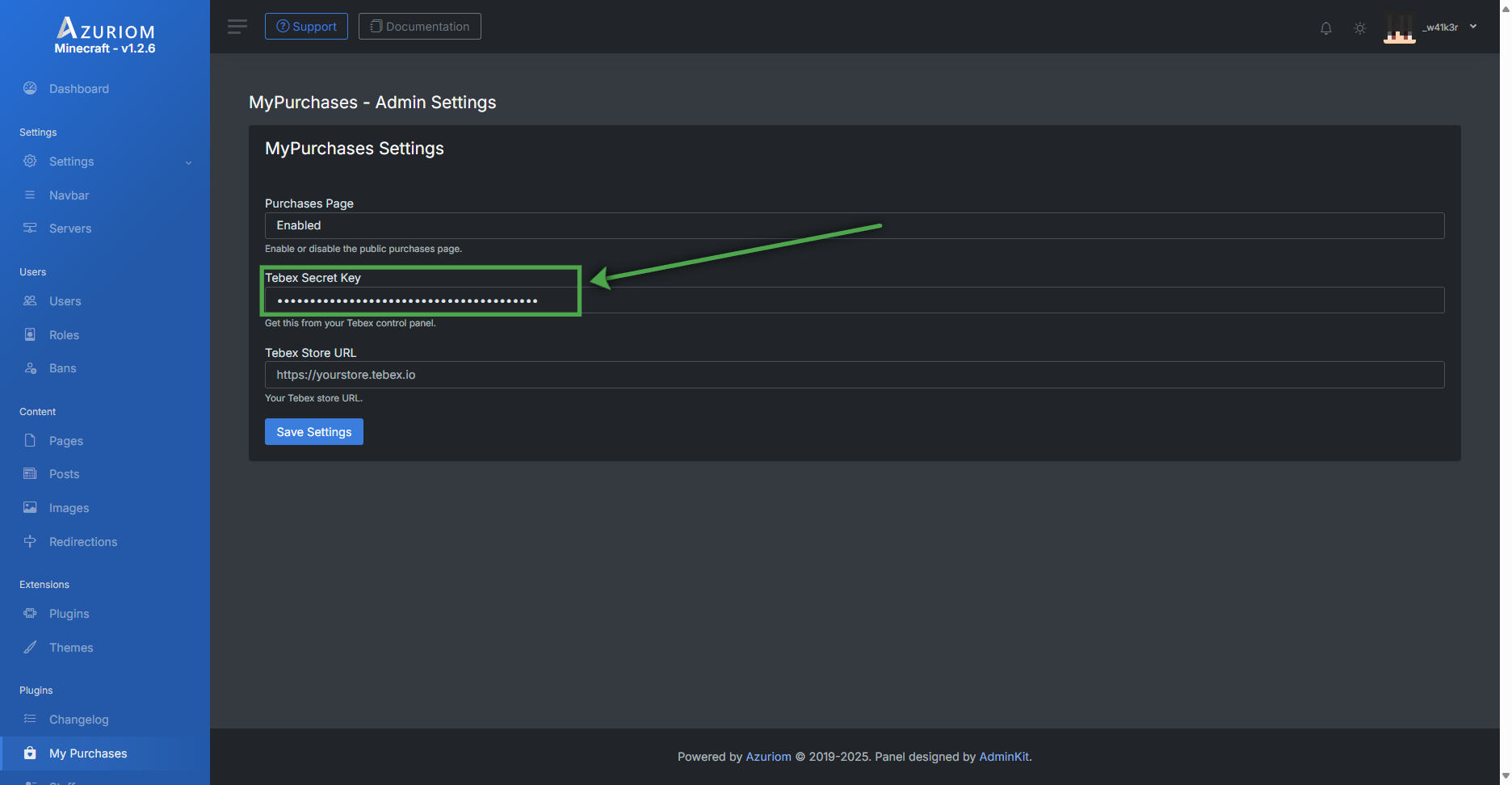Click the Support button
The image size is (1512, 785).
click(x=306, y=27)
